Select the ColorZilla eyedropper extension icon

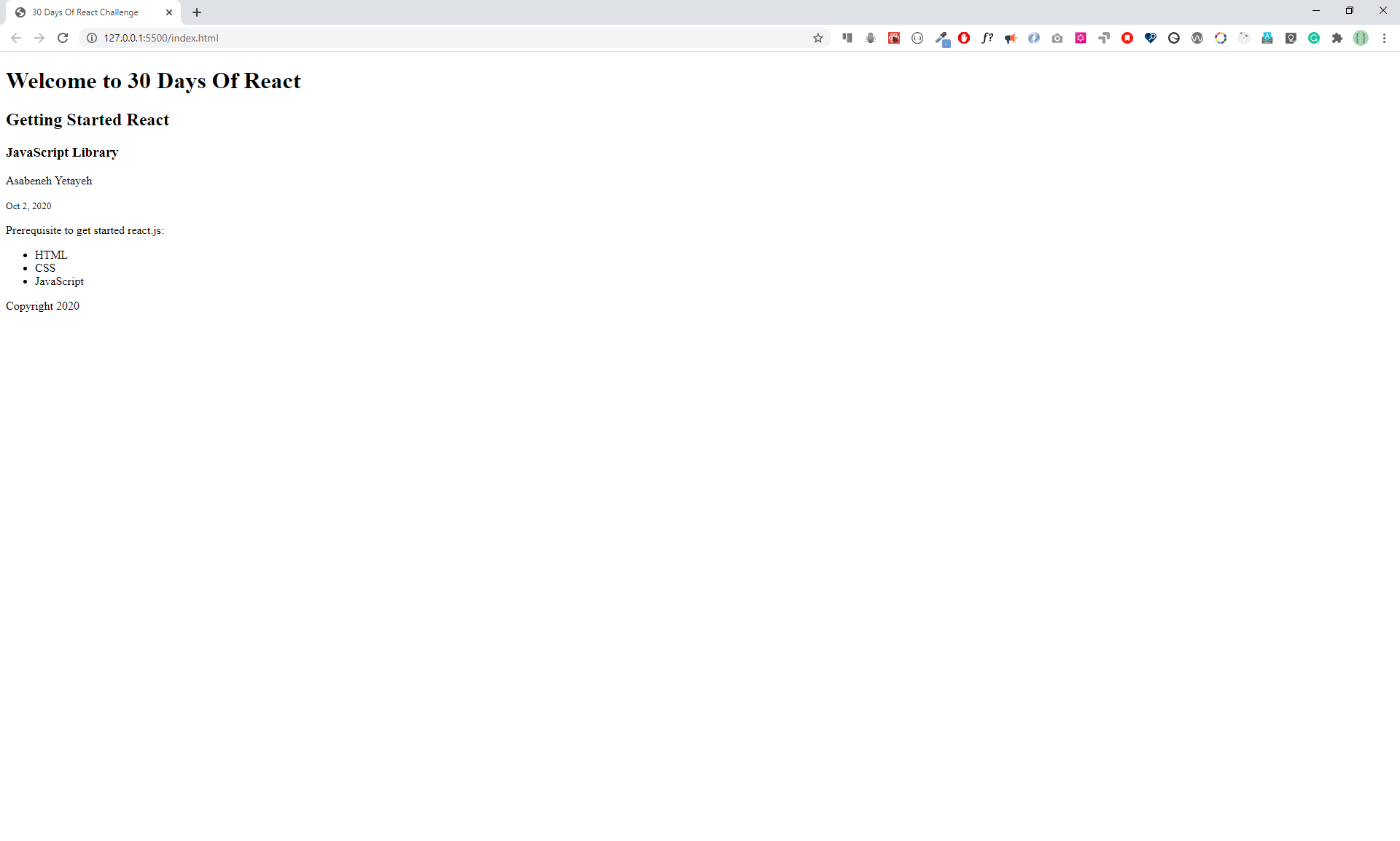pyautogui.click(x=941, y=38)
